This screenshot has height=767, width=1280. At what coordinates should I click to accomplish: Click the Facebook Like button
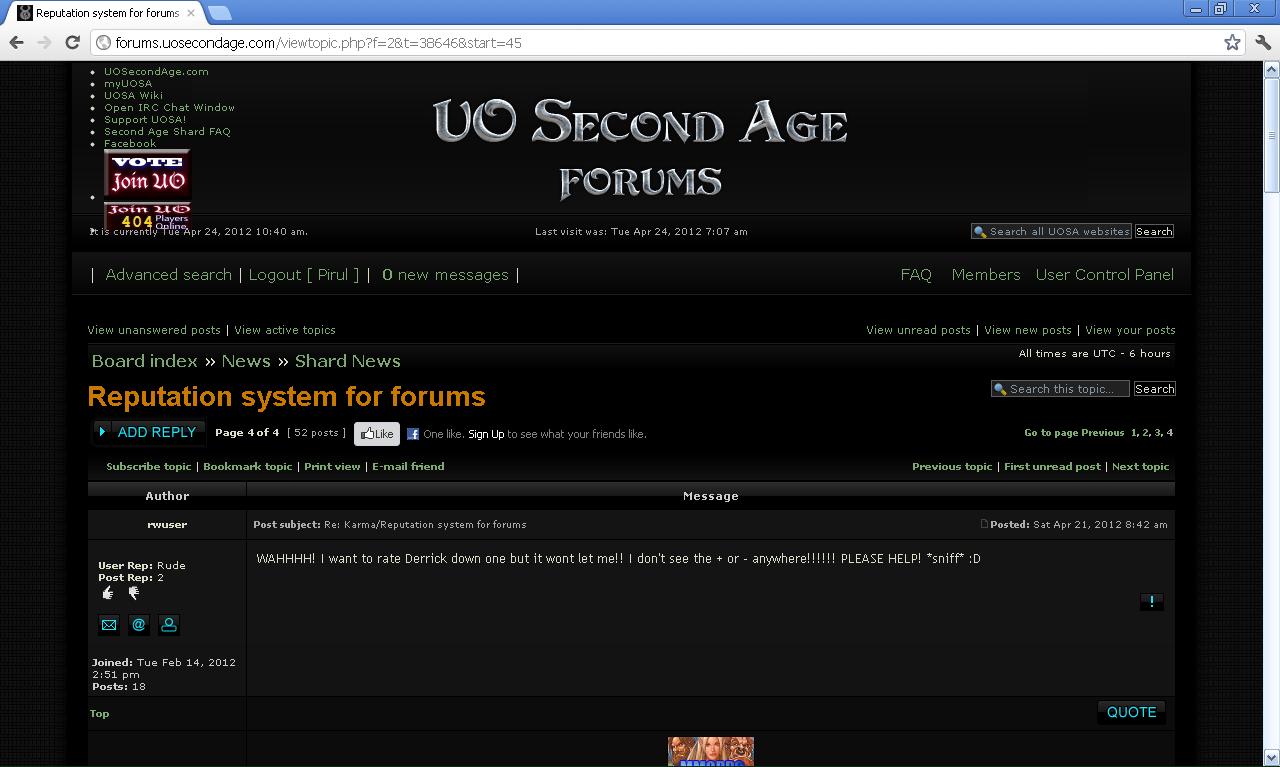pos(377,434)
